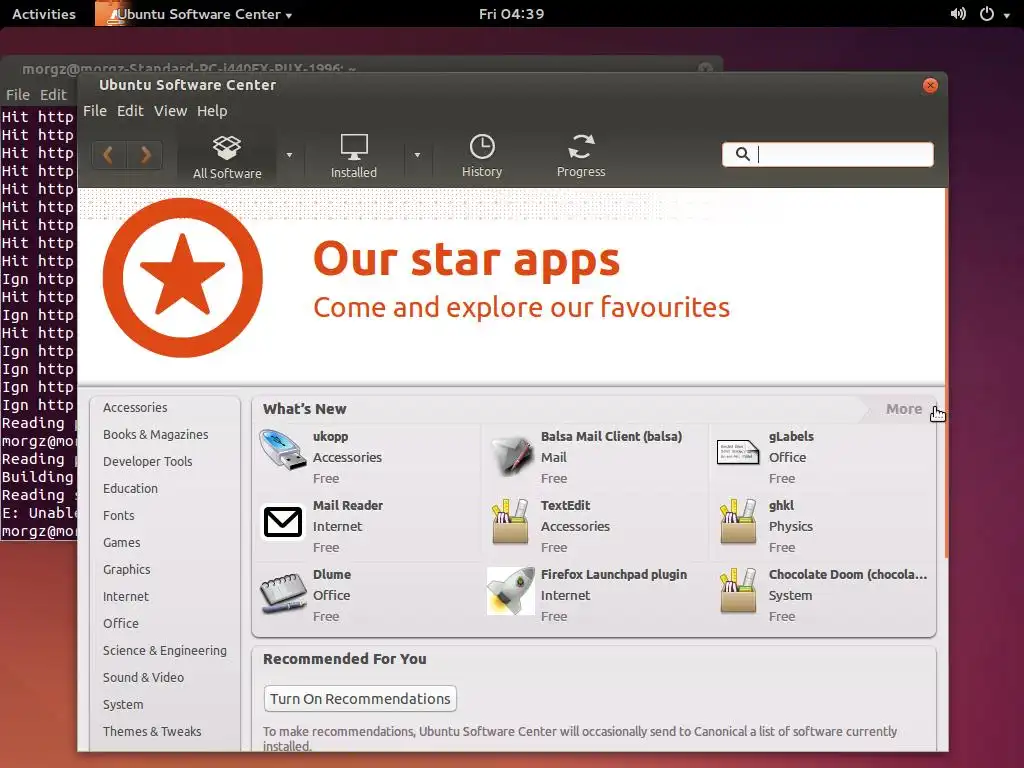Open the ghkl app title
The height and width of the screenshot is (768, 1024).
click(781, 505)
